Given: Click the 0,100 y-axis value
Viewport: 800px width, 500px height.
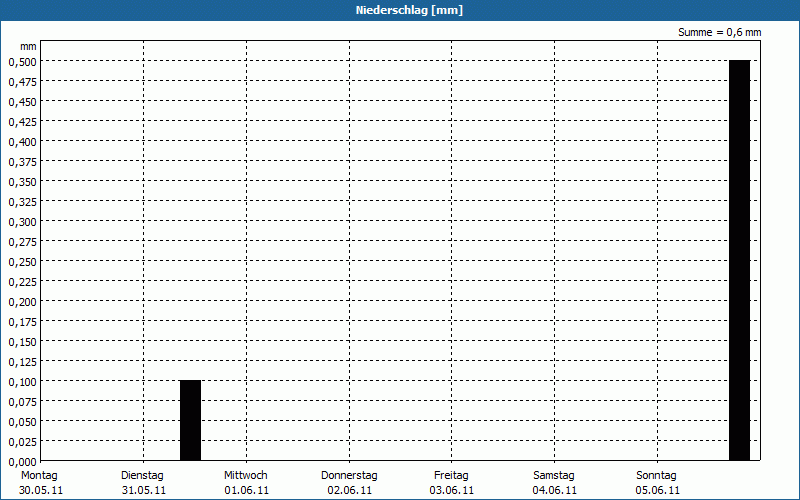Looking at the screenshot, I should (x=22, y=382).
